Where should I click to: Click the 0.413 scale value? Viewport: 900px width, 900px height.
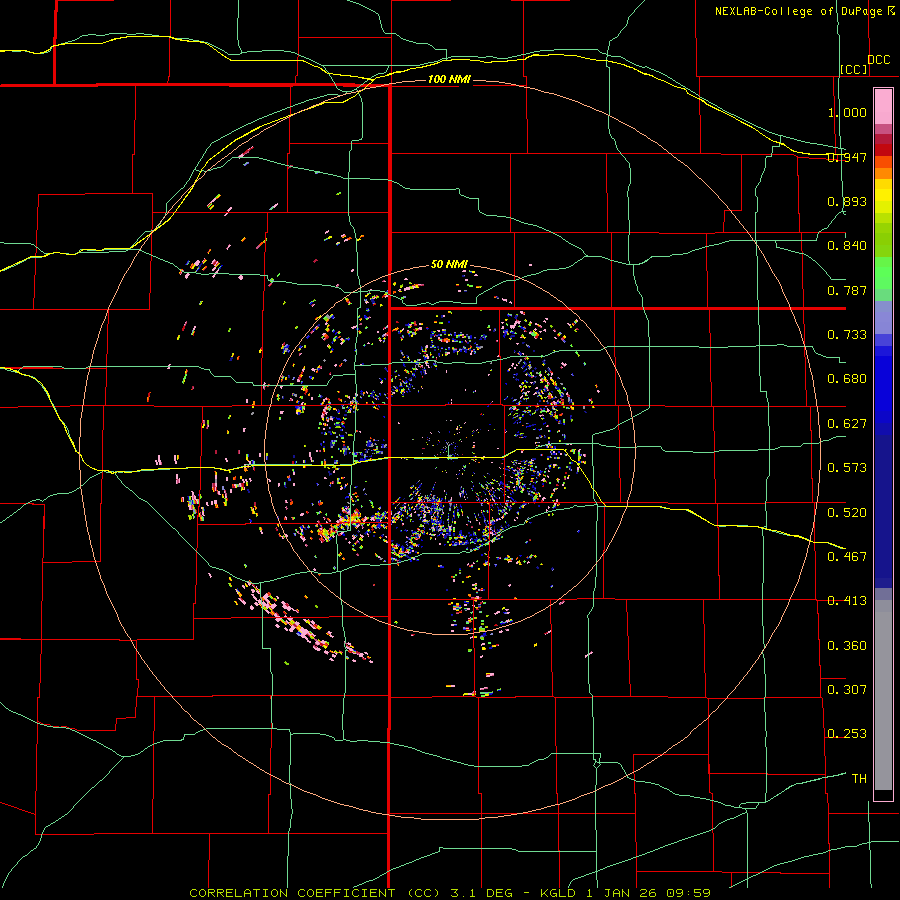847,601
